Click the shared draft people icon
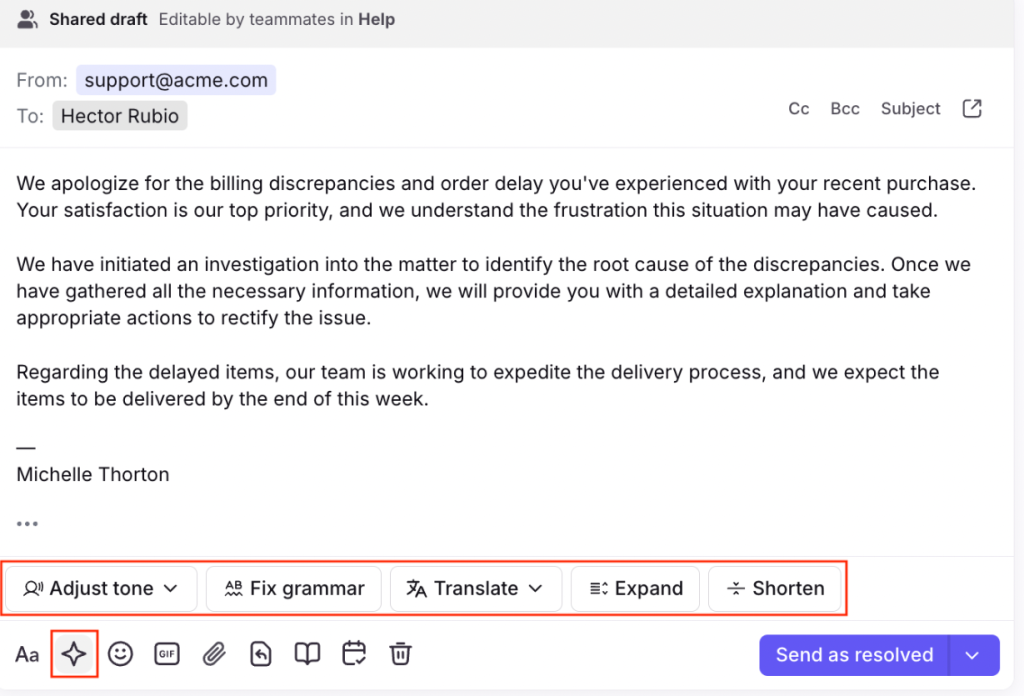The image size is (1024, 696). [28, 19]
